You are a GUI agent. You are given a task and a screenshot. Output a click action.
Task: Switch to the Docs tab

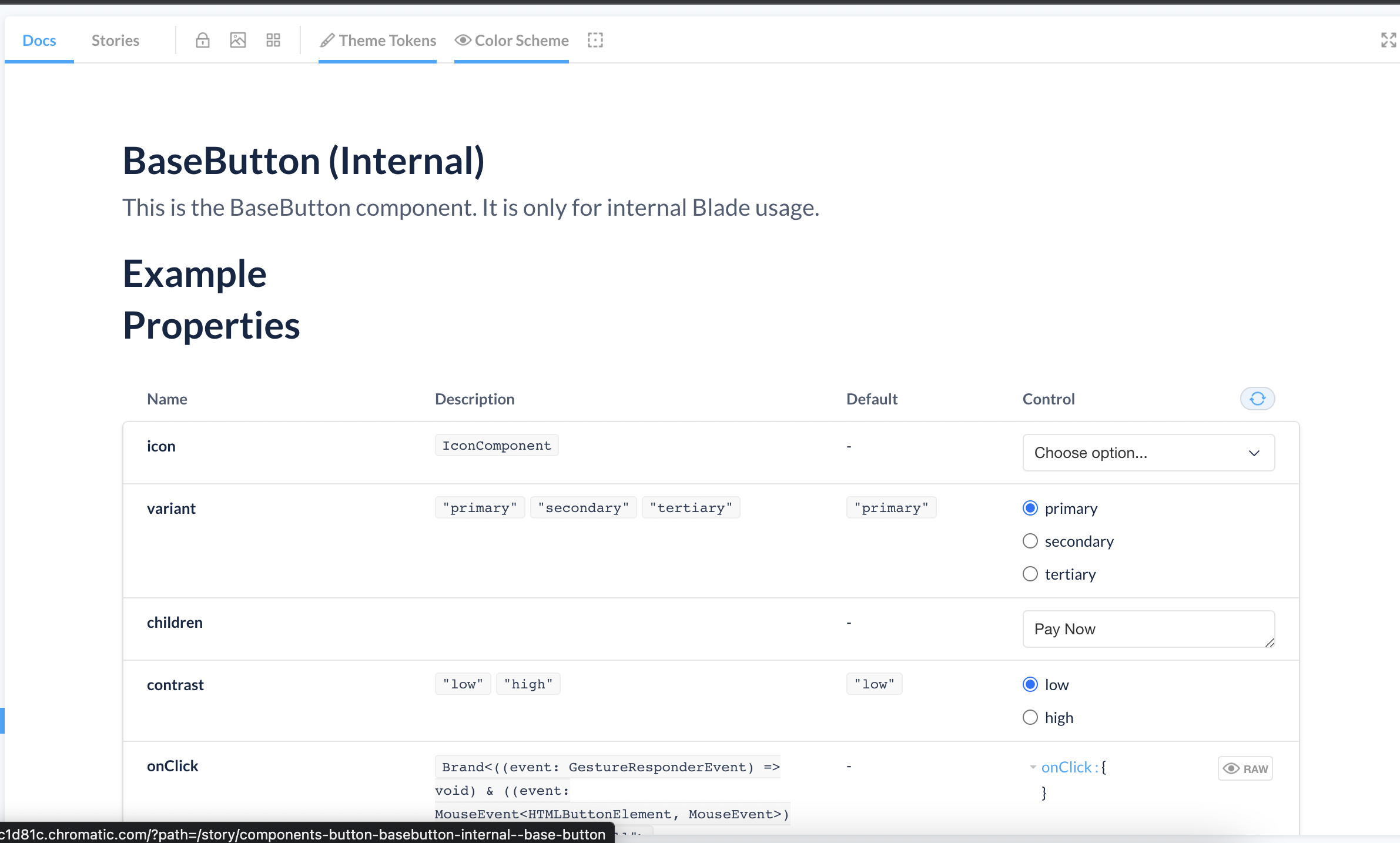coord(39,40)
